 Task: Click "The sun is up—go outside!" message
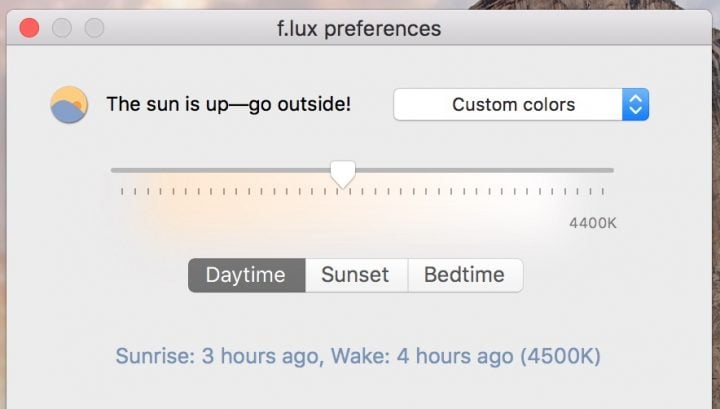[x=229, y=105]
